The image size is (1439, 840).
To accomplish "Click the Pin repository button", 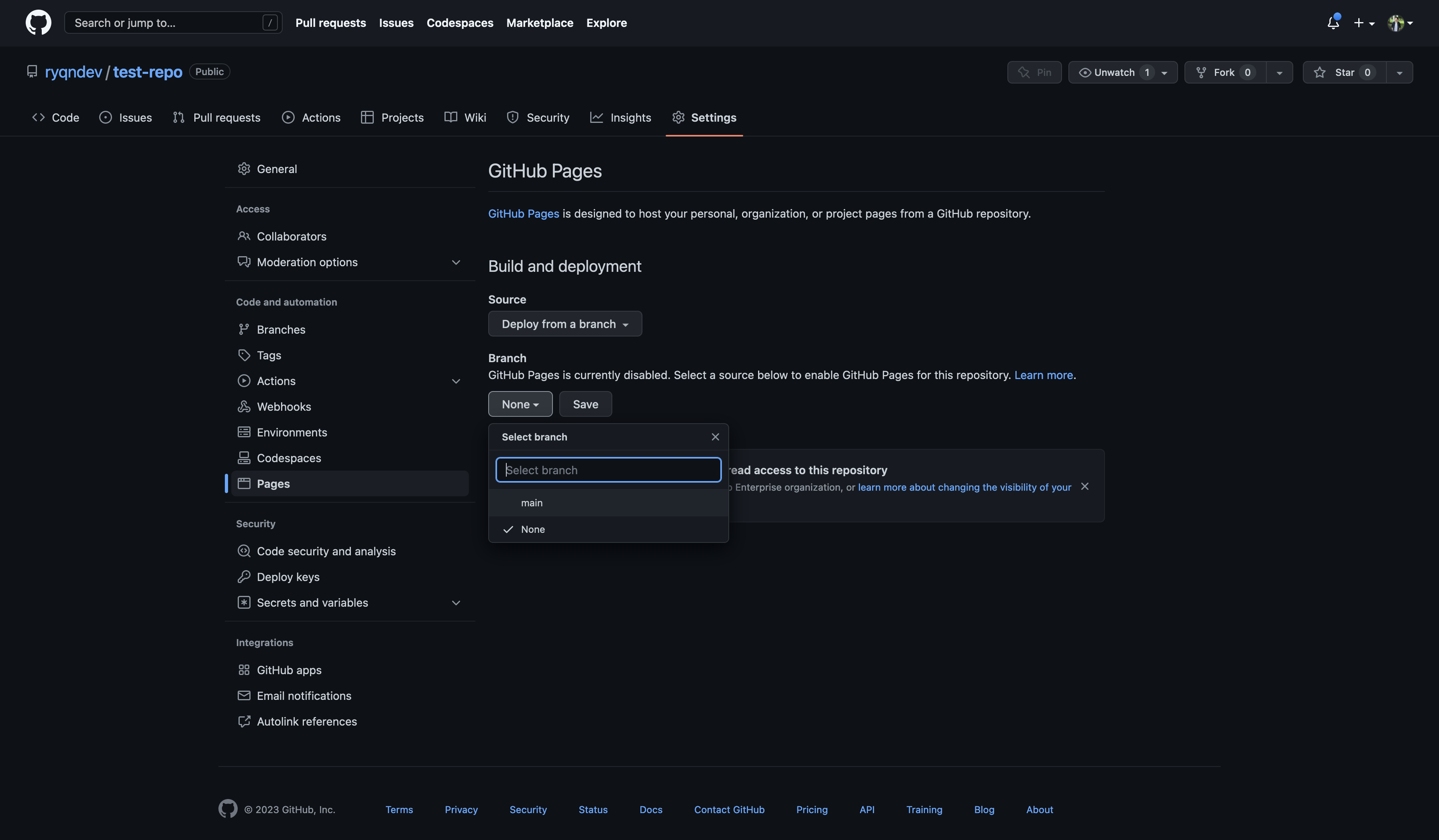I will 1034,73.
